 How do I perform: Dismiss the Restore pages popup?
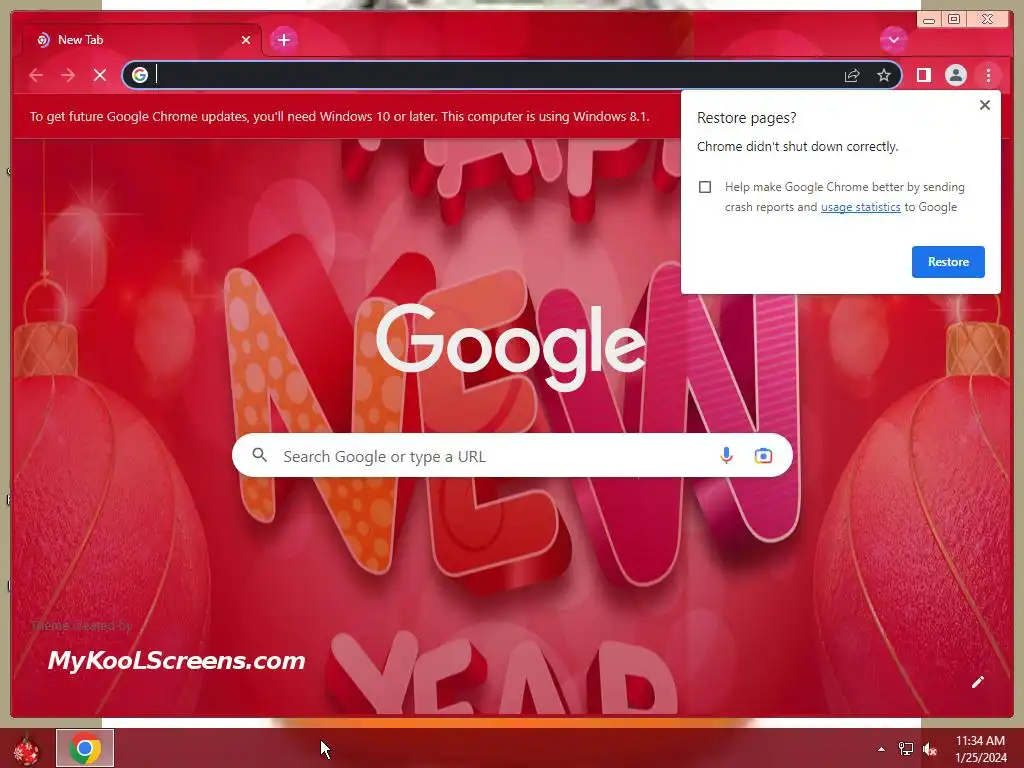(985, 105)
